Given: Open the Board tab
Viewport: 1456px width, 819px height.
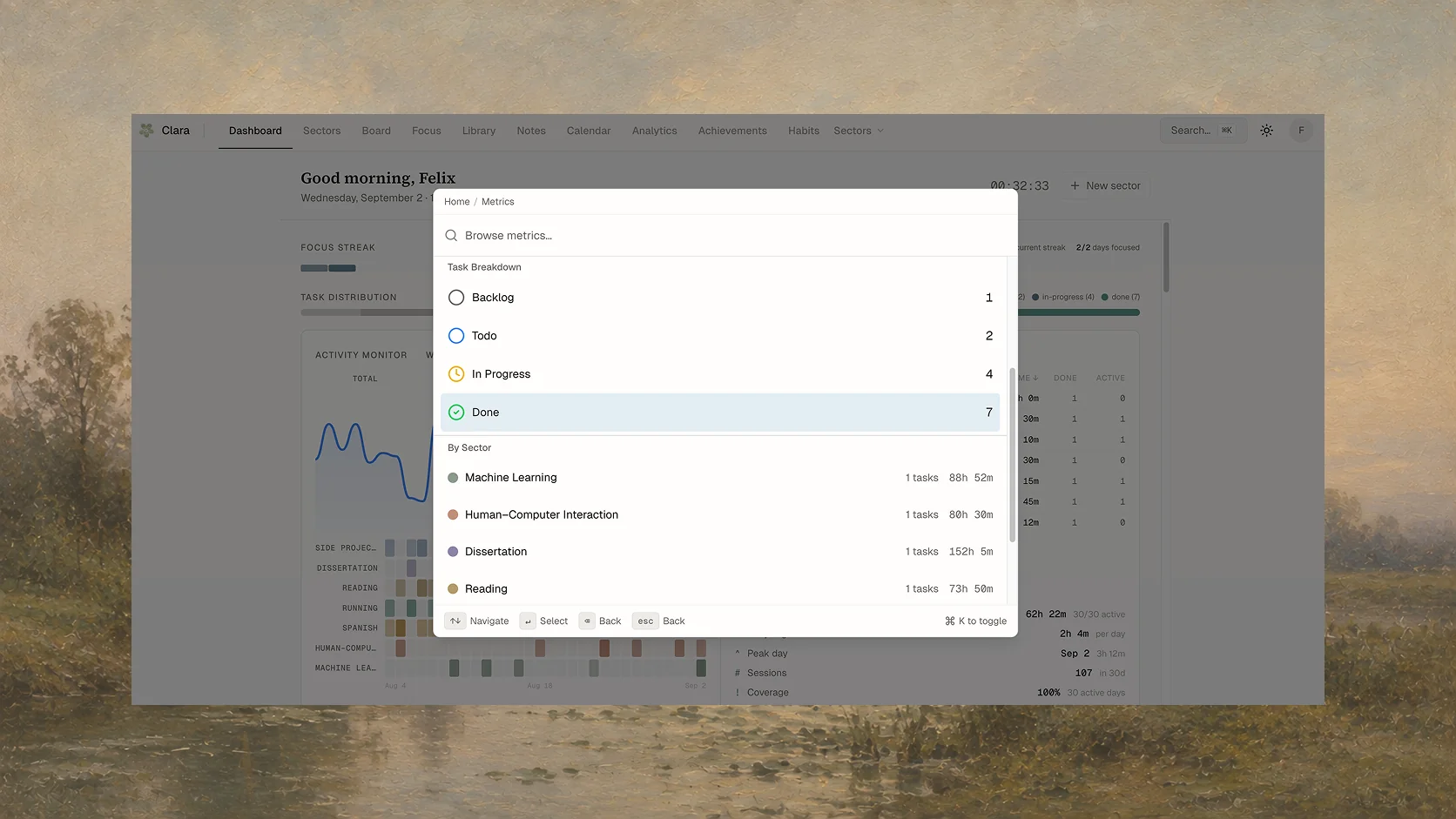Looking at the screenshot, I should click(376, 131).
